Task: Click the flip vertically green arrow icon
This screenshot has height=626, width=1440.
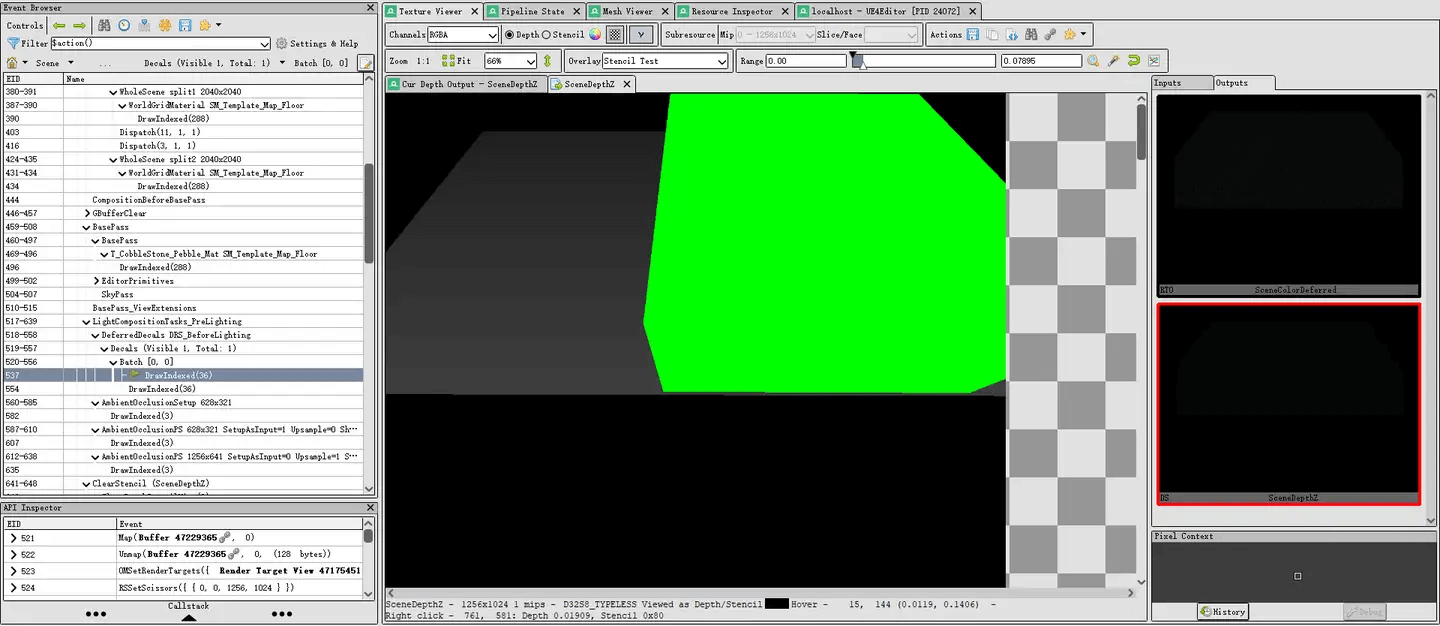Action: point(547,61)
